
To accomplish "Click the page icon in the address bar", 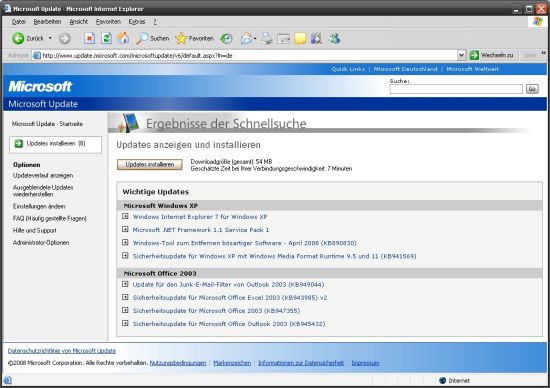I will point(36,55).
